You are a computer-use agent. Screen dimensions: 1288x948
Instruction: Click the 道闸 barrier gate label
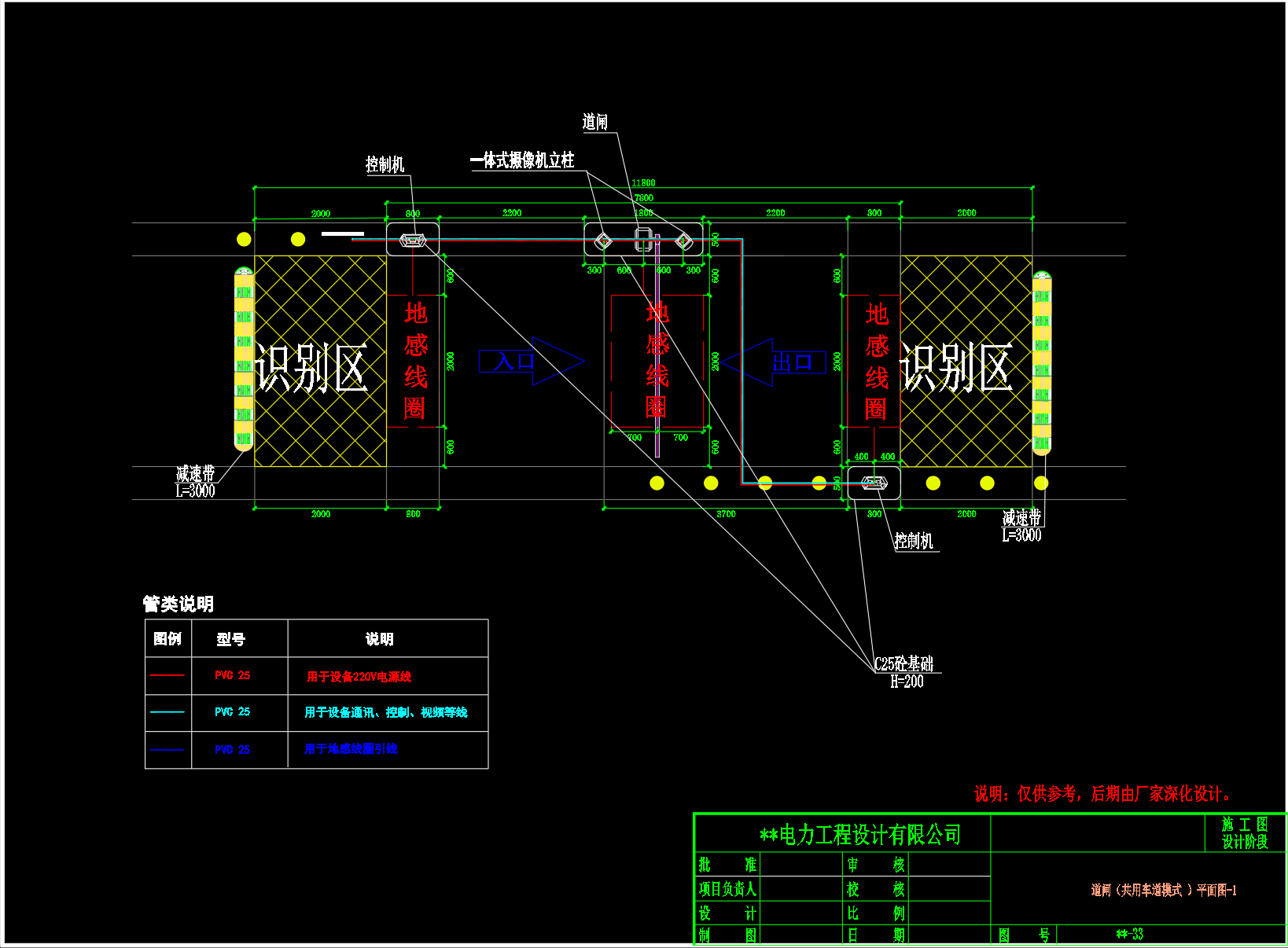[x=595, y=122]
